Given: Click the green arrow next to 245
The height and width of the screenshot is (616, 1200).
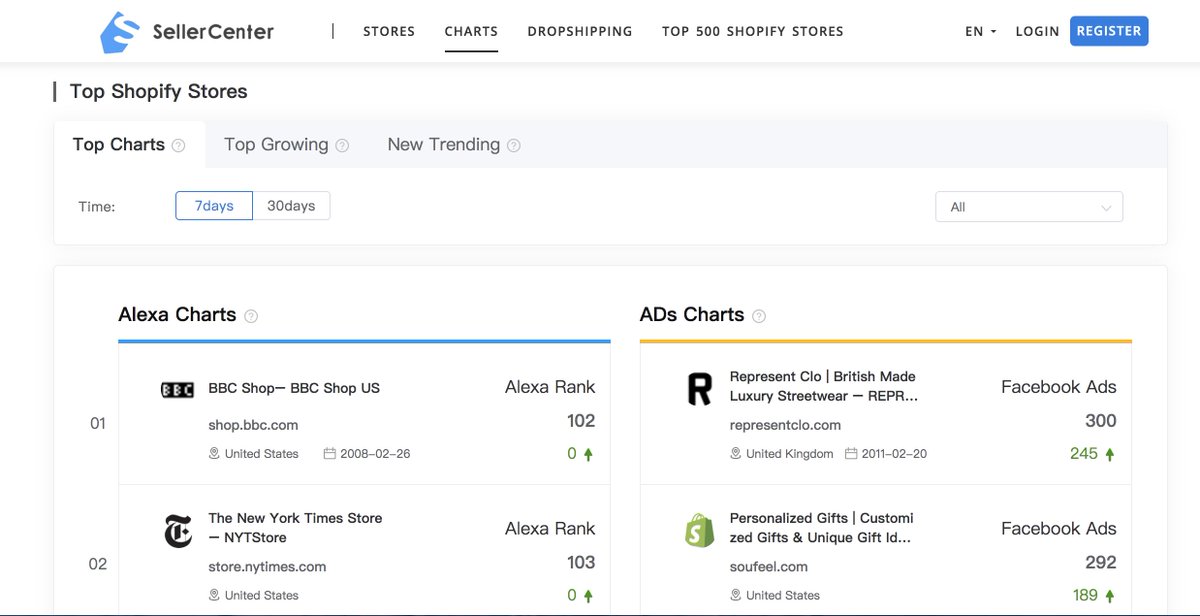Looking at the screenshot, I should [1110, 454].
